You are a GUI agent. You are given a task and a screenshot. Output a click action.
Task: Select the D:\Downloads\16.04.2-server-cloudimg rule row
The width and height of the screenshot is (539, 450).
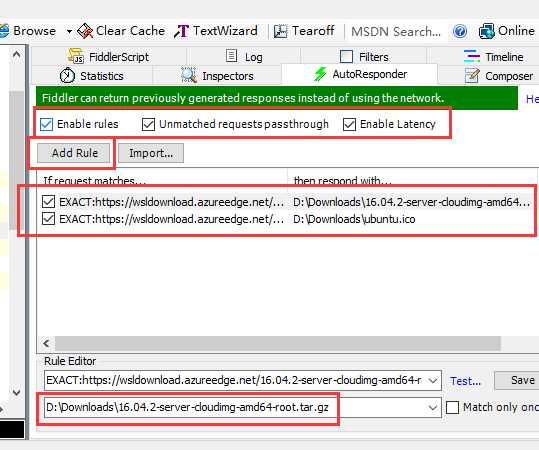pos(287,202)
